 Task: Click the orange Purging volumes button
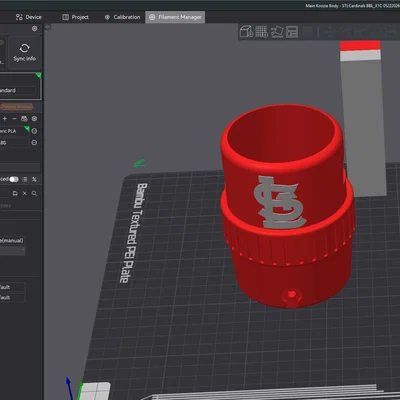[x=16, y=107]
